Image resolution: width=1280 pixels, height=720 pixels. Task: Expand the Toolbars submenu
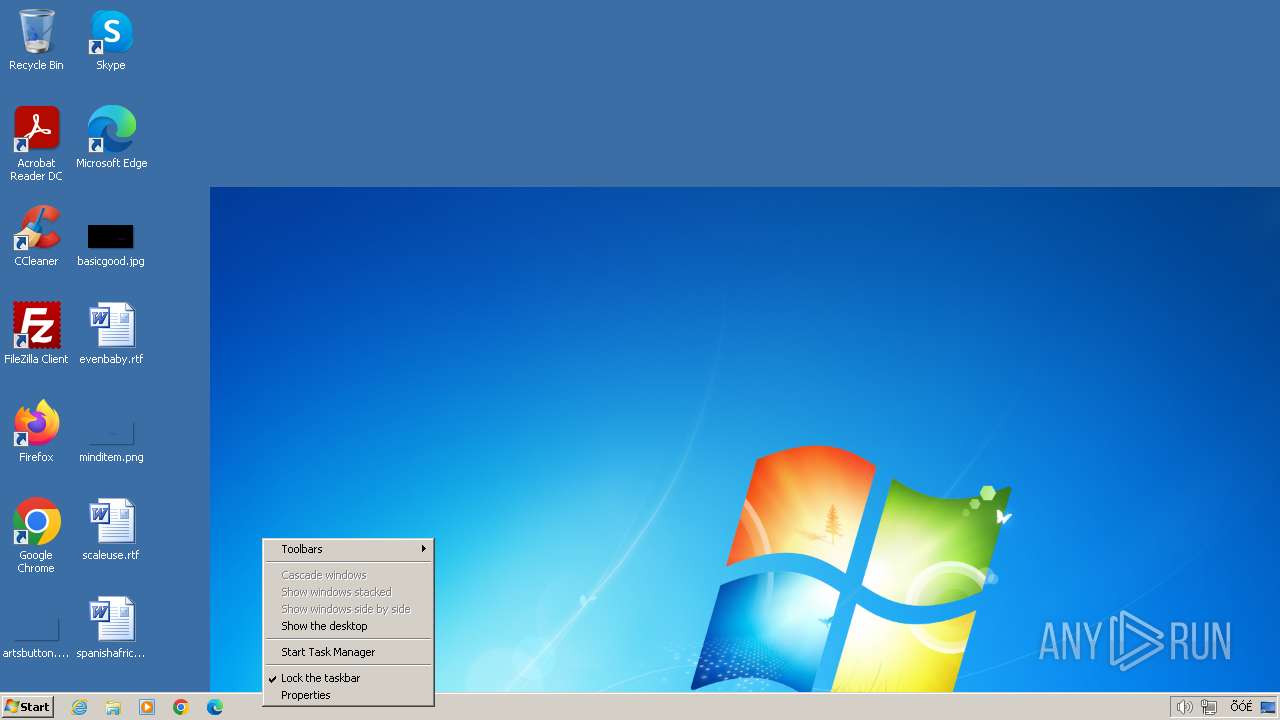tap(348, 549)
